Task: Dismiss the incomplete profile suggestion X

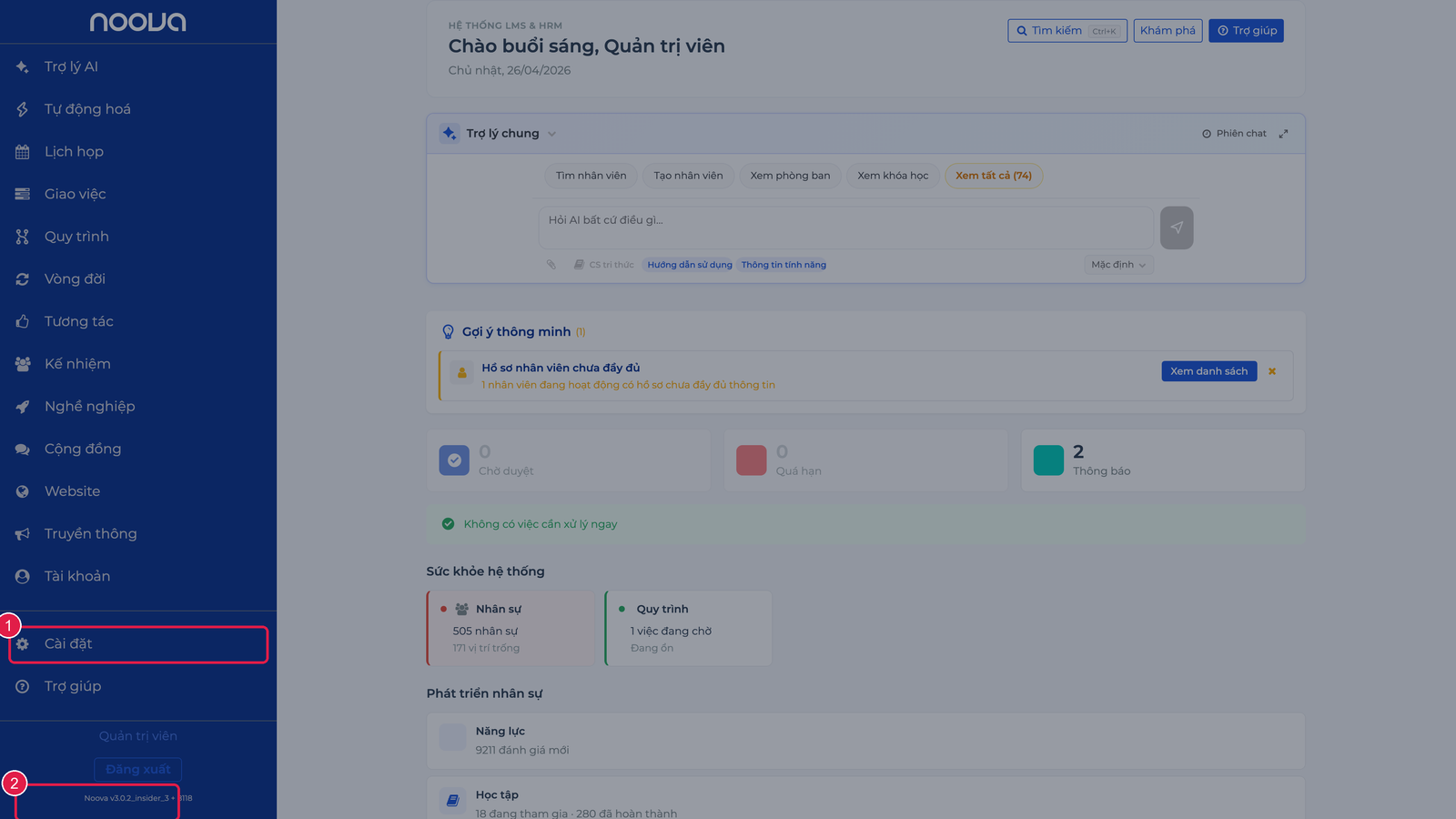Action: (x=1272, y=371)
